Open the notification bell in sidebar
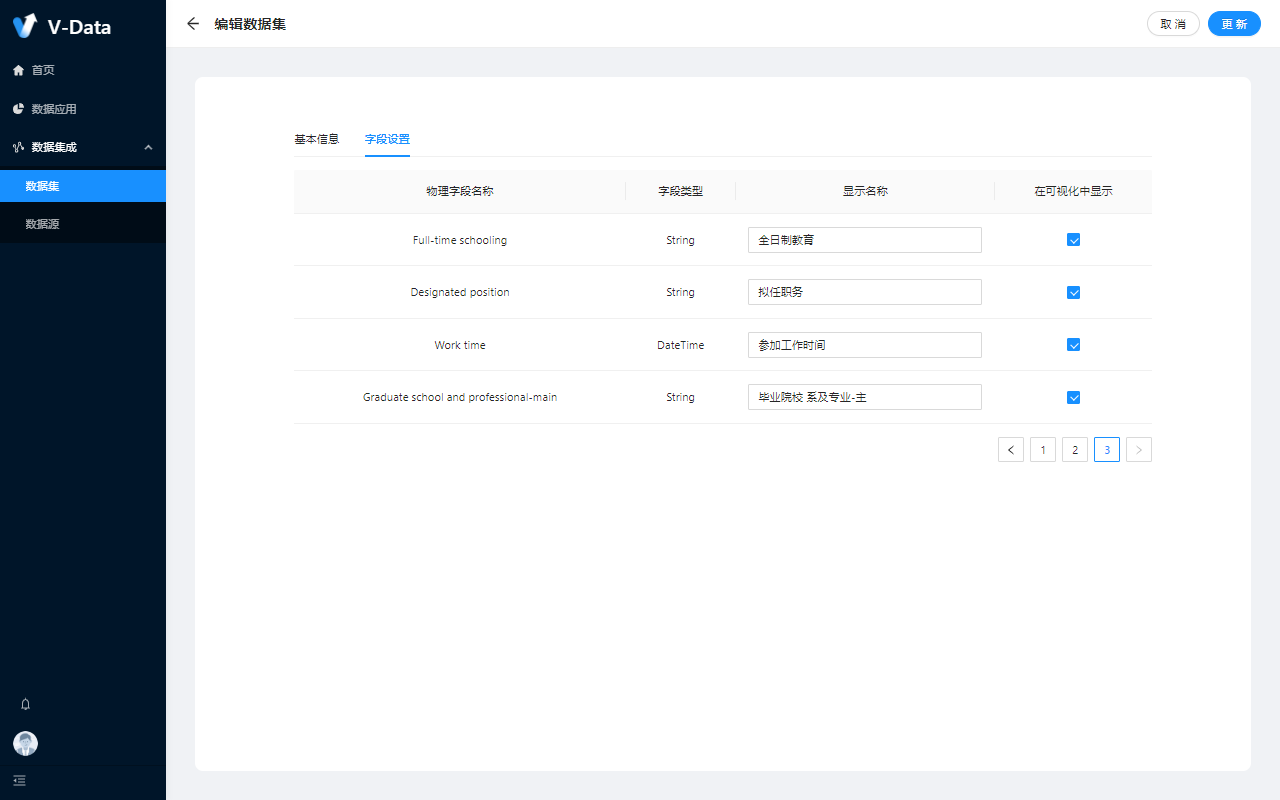This screenshot has width=1280, height=800. (x=26, y=704)
